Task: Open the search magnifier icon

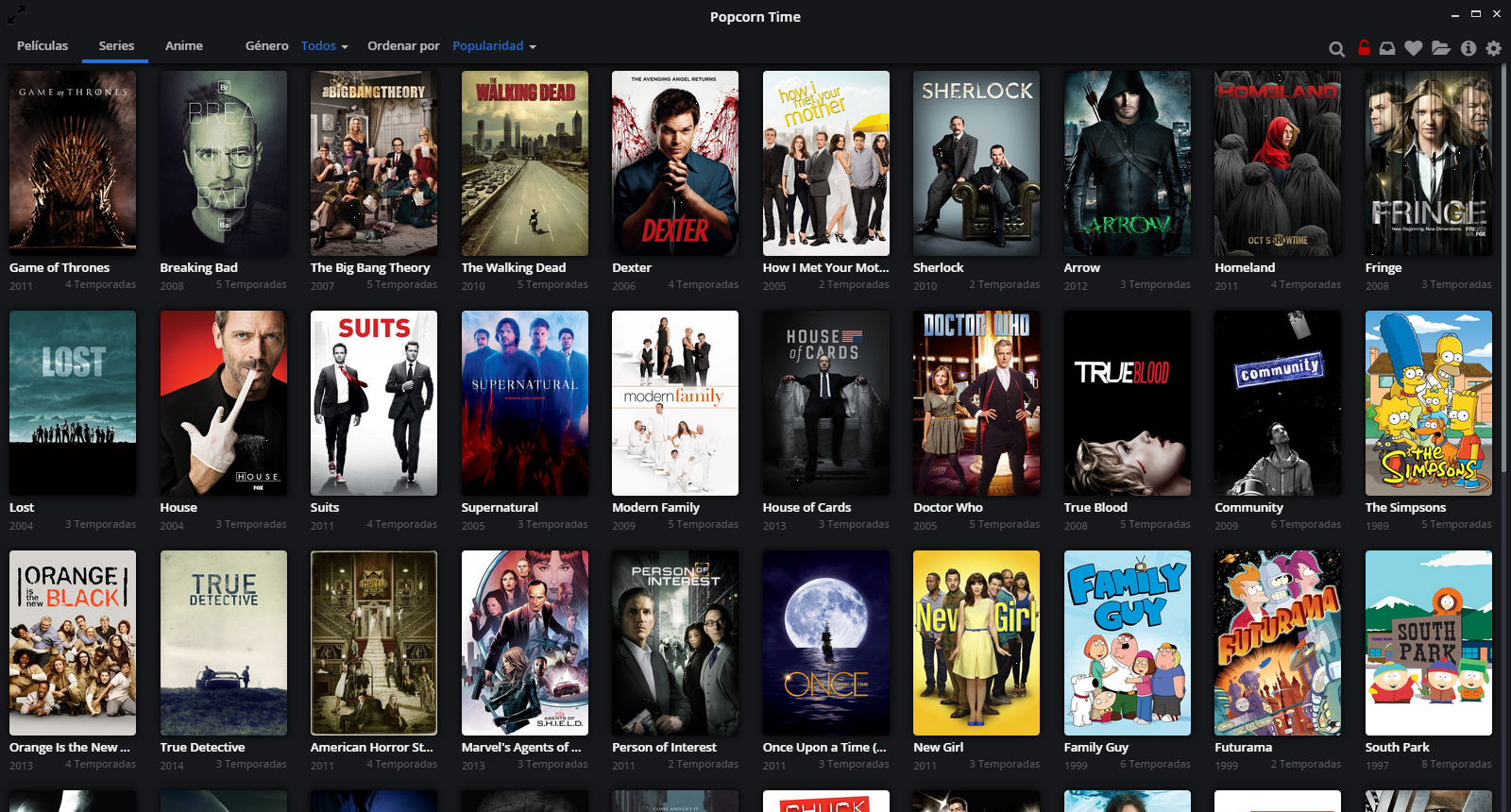Action: click(1336, 49)
